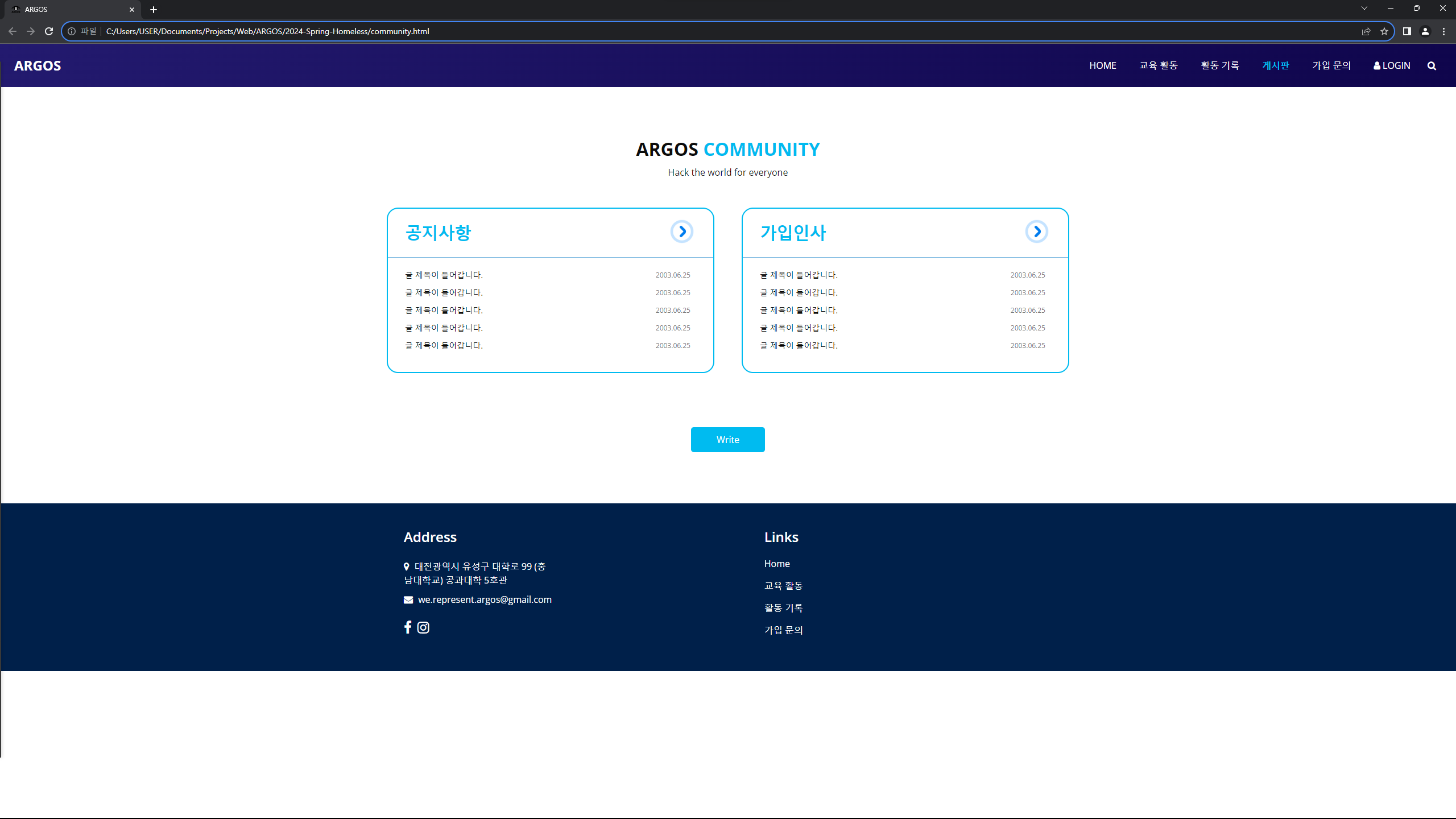Open first post title under 공지사항

click(x=444, y=275)
